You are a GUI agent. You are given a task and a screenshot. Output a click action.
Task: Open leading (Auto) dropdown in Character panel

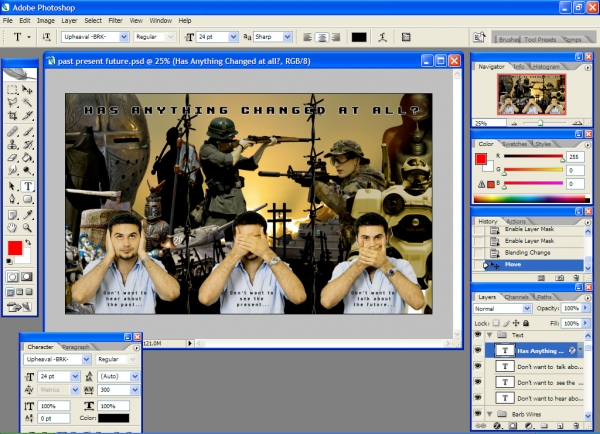pyautogui.click(x=135, y=377)
